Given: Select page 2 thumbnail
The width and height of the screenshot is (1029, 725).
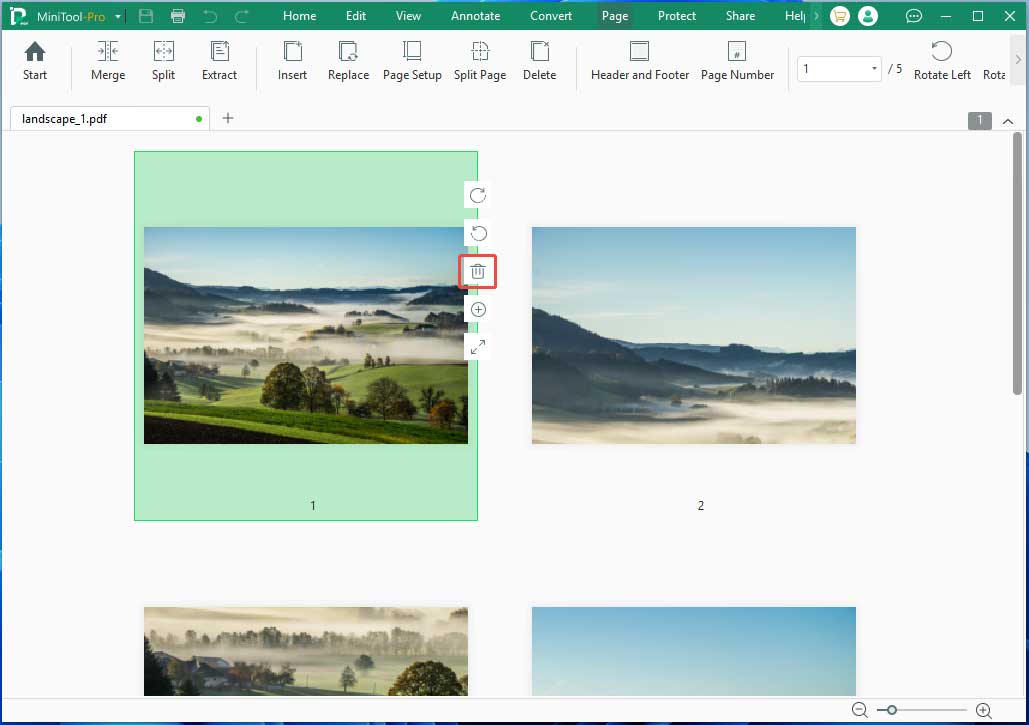Looking at the screenshot, I should [694, 335].
